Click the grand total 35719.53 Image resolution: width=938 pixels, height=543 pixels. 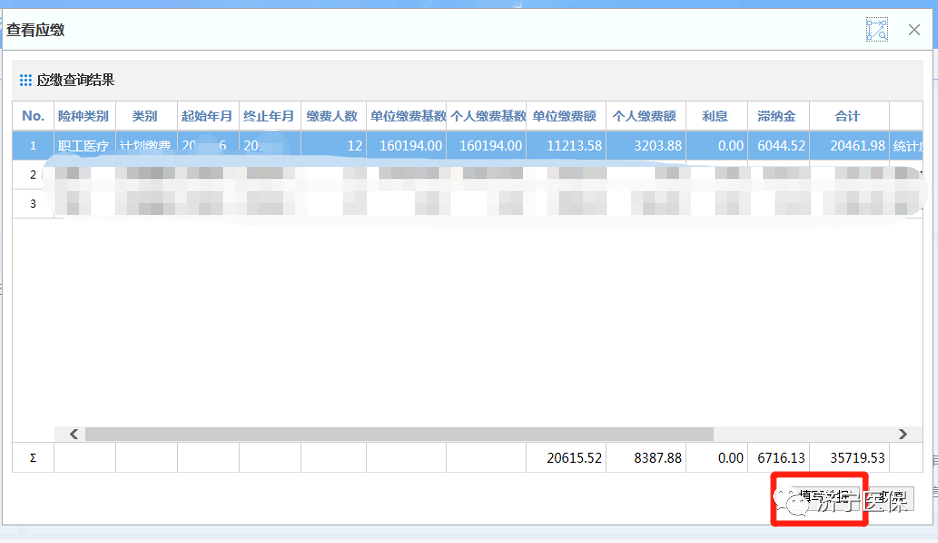849,457
